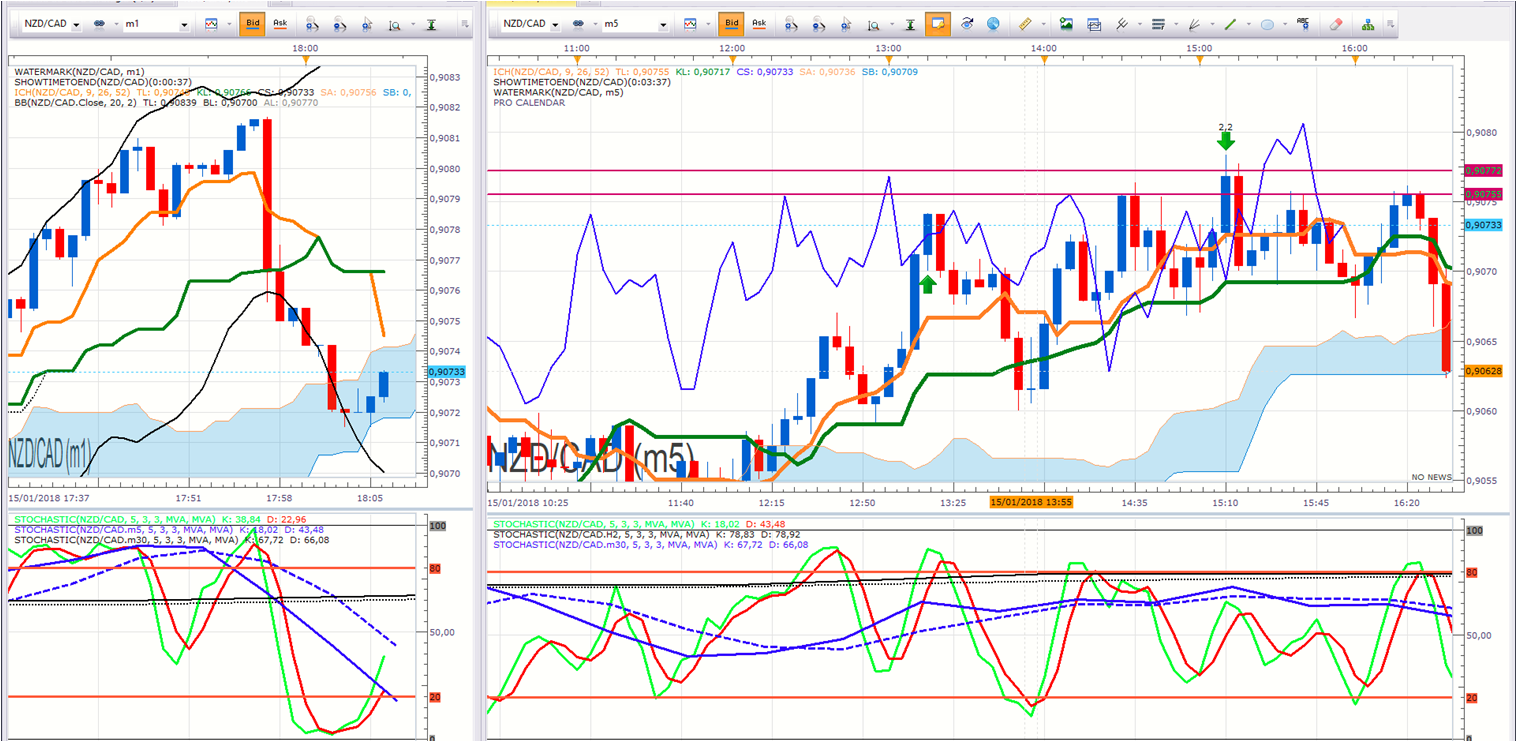Select the cursor zoom tool on the m5 chart
This screenshot has height=742, width=1517.
point(846,23)
